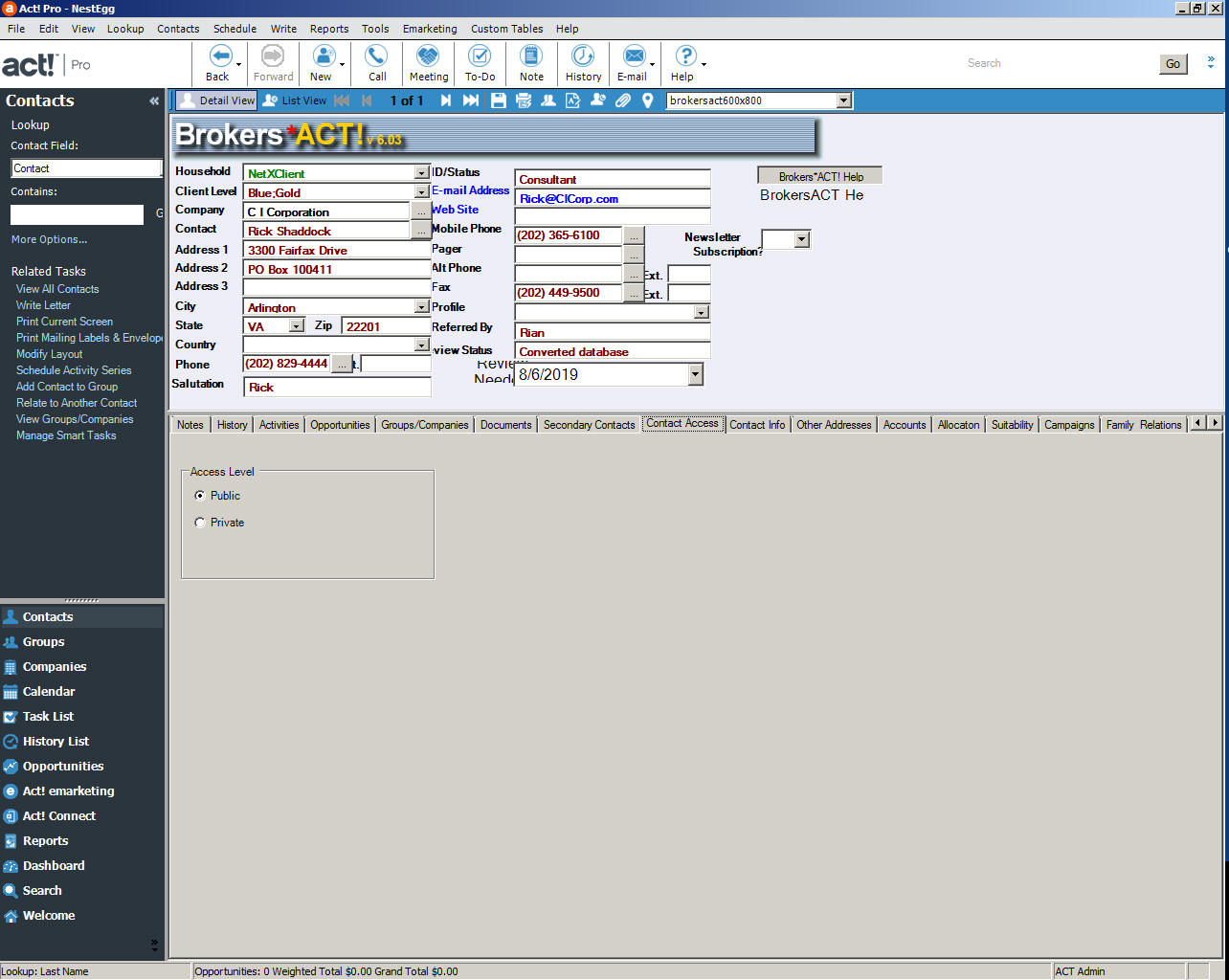The height and width of the screenshot is (980, 1229).
Task: Click the Back toolbar icon
Action: [219, 56]
